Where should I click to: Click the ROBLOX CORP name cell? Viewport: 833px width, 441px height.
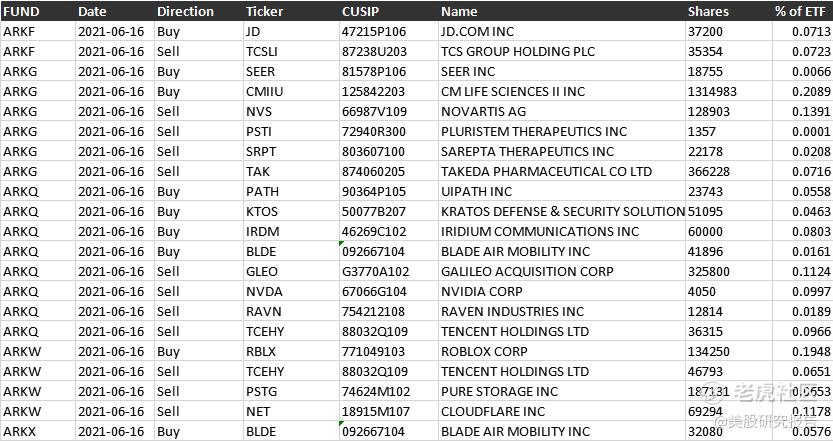coord(562,352)
